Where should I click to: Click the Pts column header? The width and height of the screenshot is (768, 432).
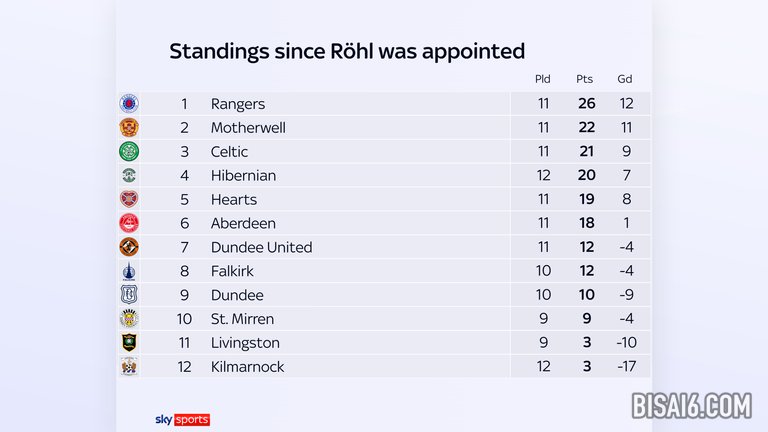[x=585, y=79]
